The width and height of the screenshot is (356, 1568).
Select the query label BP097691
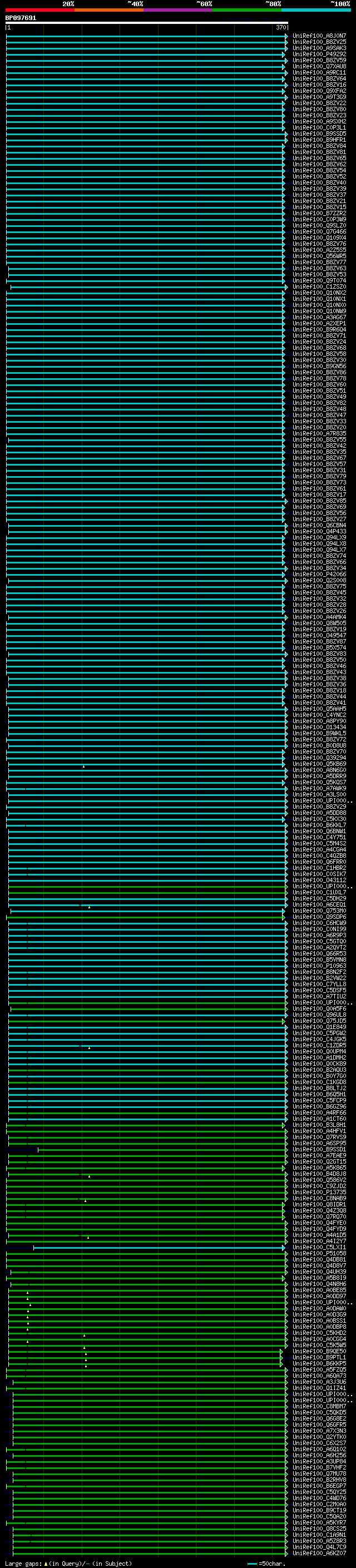(x=21, y=18)
